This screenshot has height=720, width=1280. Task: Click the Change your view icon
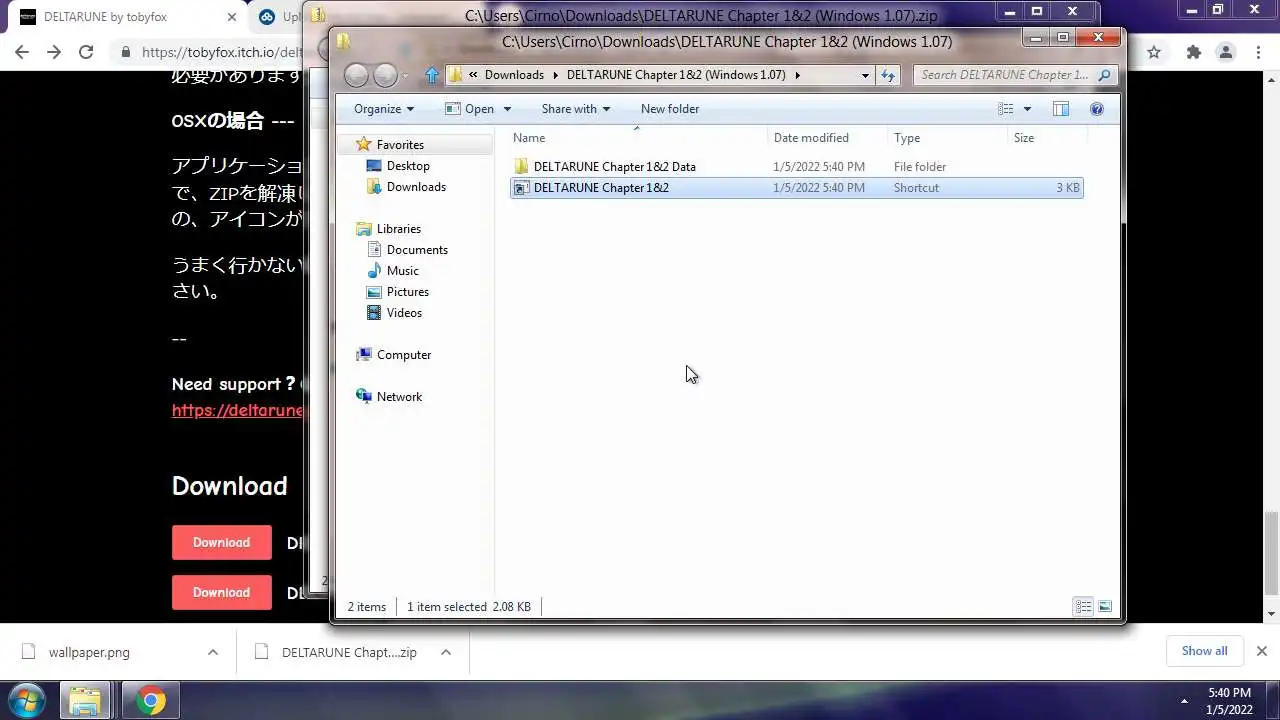[x=1006, y=109]
